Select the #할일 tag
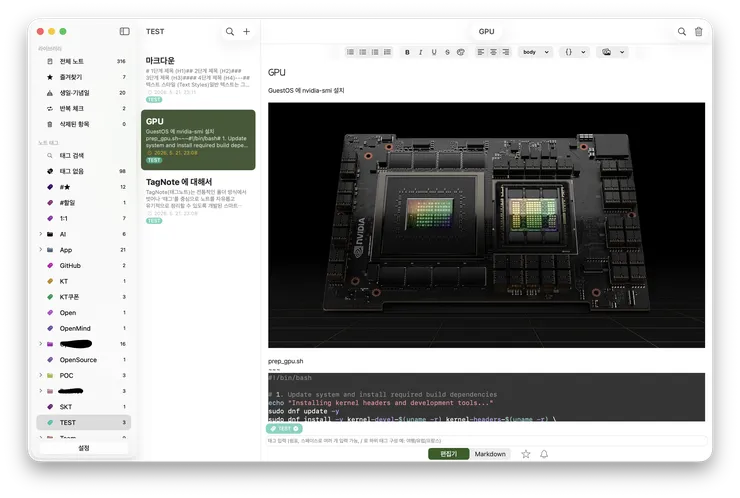 [84, 203]
